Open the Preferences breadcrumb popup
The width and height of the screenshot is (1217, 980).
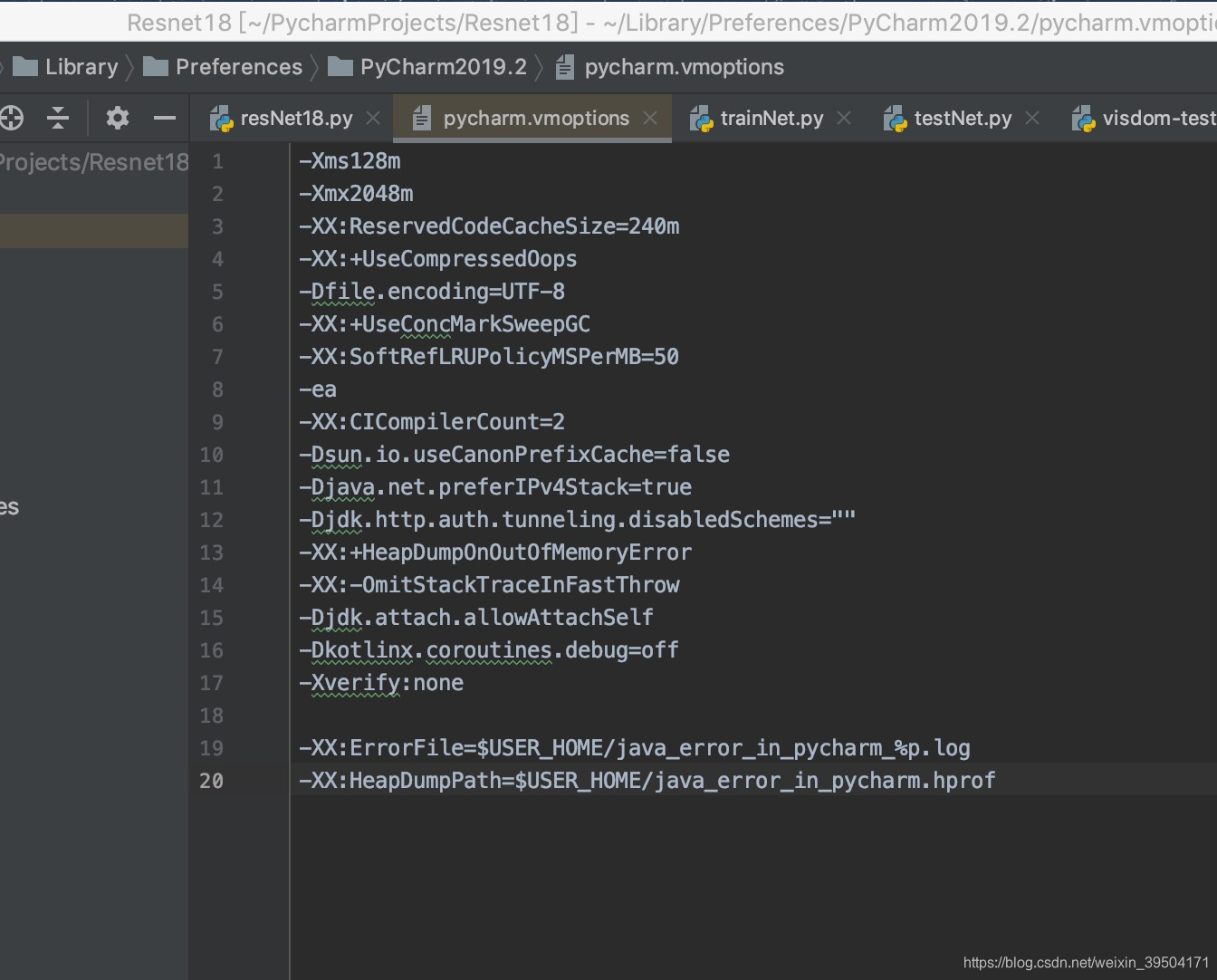(239, 66)
